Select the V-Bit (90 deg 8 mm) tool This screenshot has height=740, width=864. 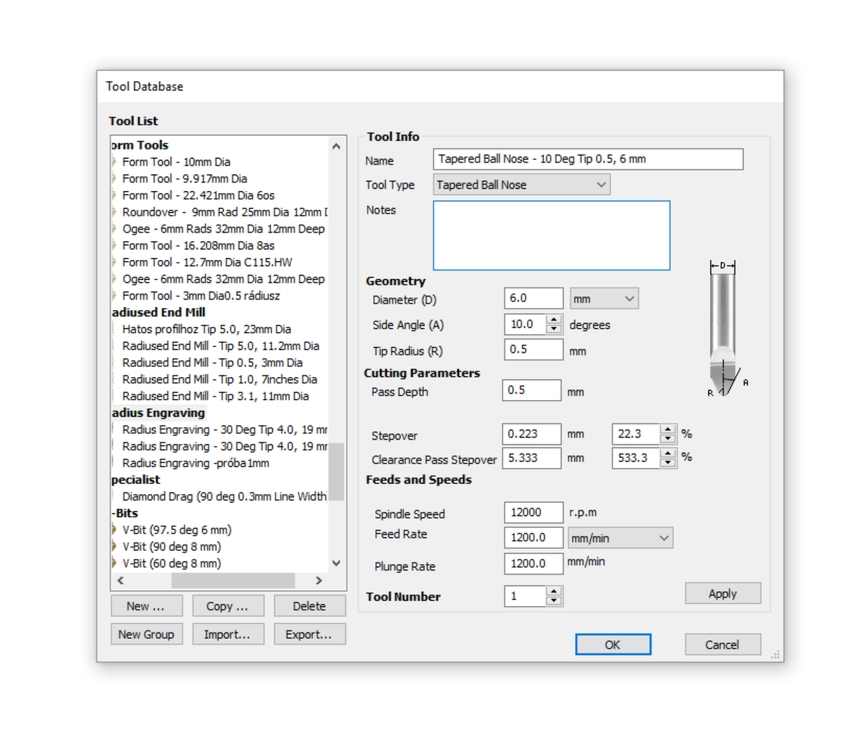coord(171,547)
